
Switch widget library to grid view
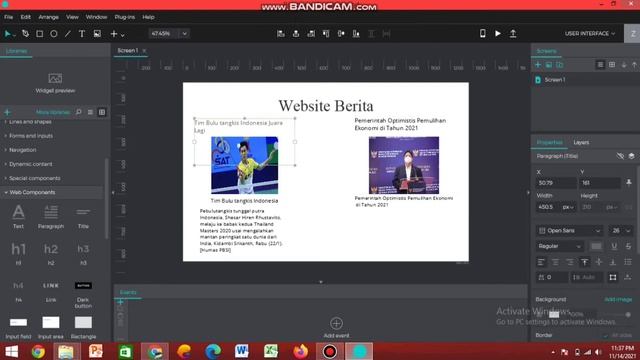(x=102, y=112)
